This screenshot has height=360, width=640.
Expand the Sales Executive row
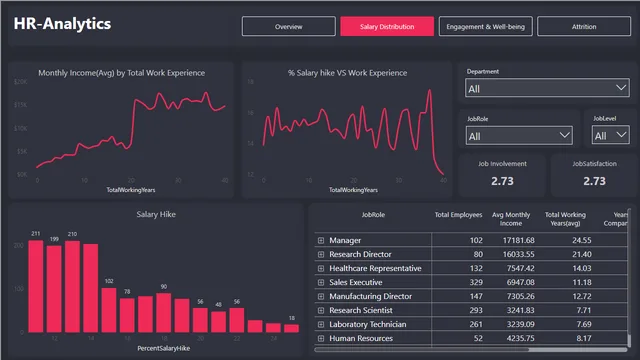pos(321,282)
